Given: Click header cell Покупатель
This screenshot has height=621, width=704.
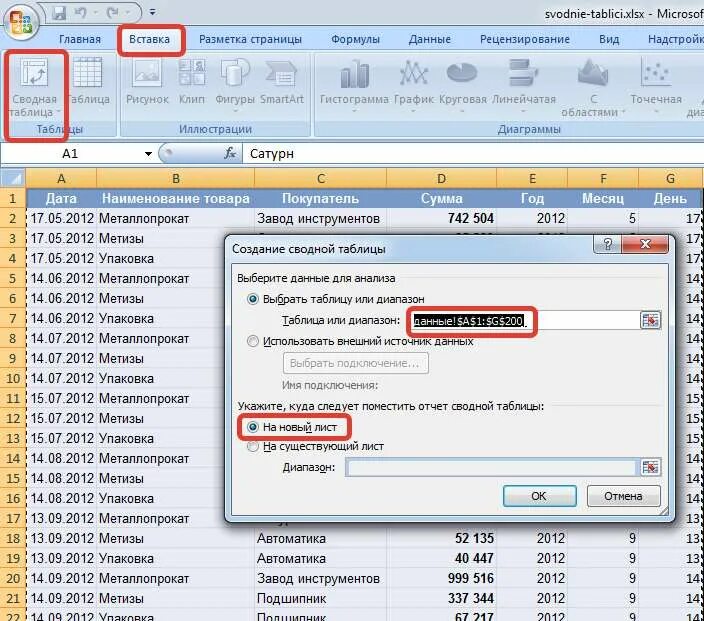Looking at the screenshot, I should pos(320,198).
